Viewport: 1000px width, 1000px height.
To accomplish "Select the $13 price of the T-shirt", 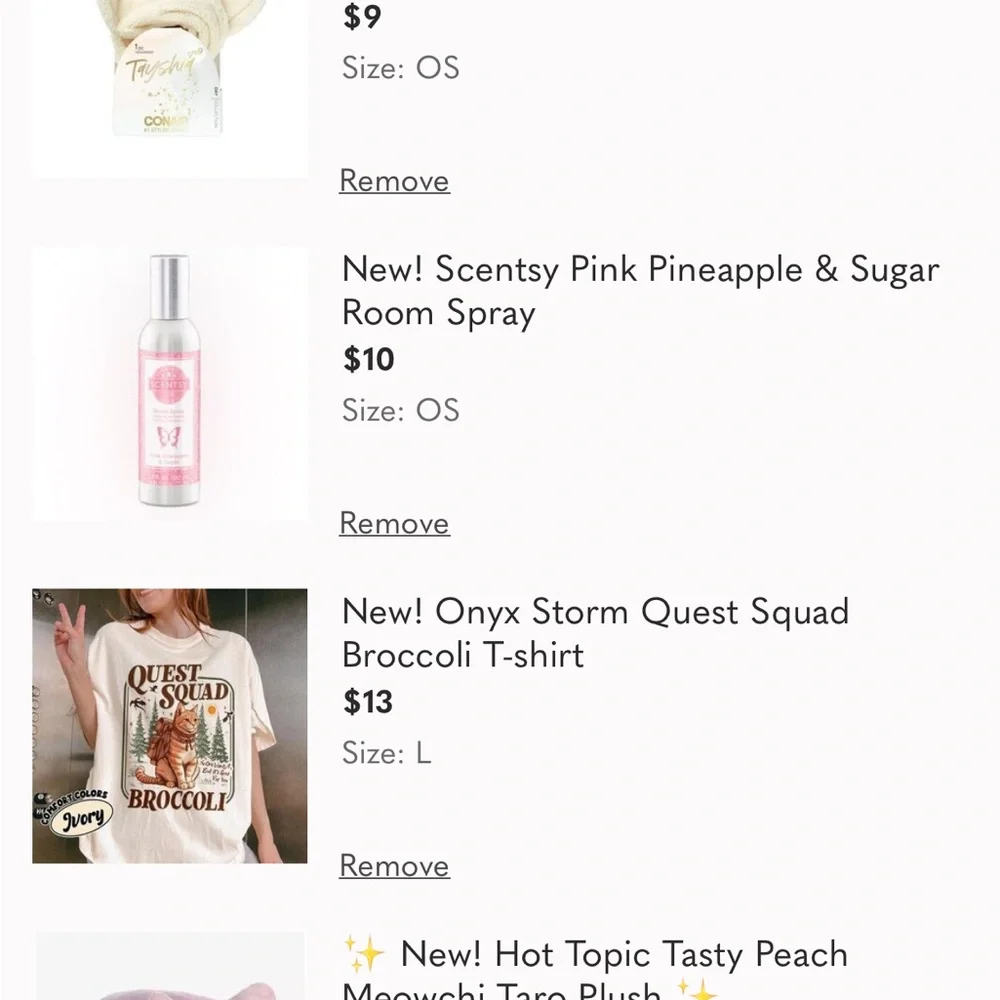I will click(x=368, y=702).
